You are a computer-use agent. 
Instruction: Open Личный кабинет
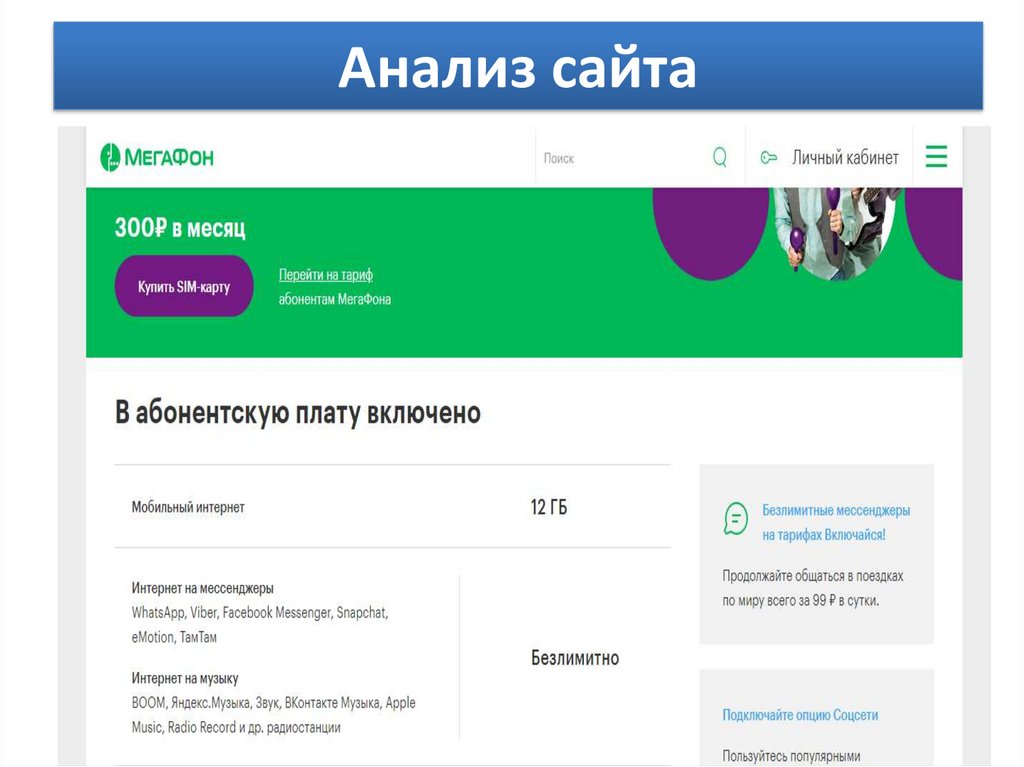pos(845,157)
